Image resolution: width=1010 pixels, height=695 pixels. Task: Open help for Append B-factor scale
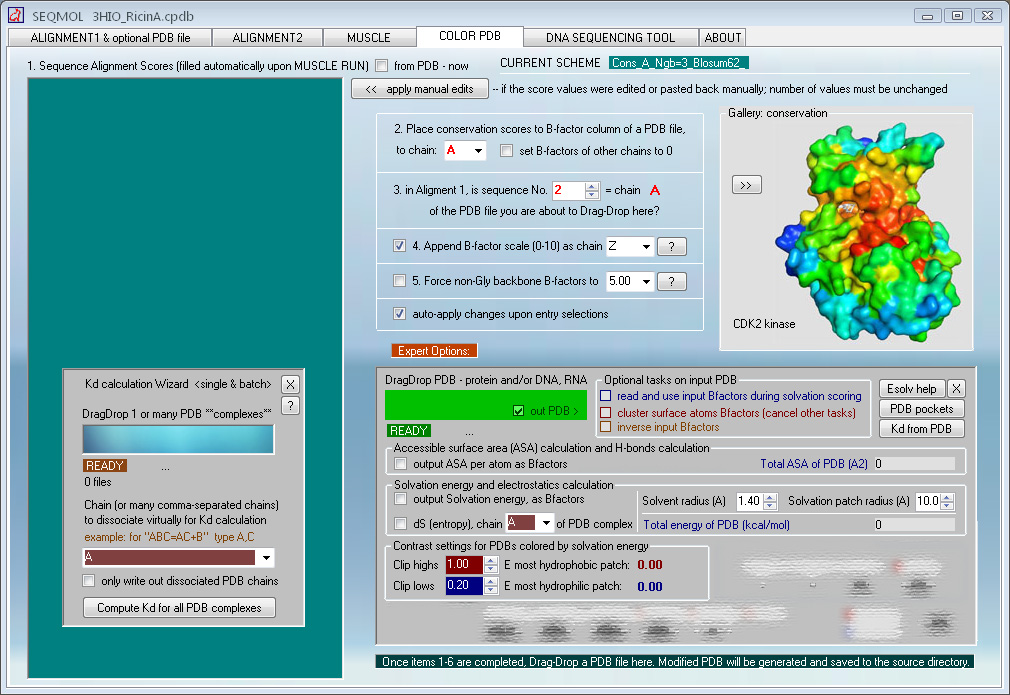[671, 246]
